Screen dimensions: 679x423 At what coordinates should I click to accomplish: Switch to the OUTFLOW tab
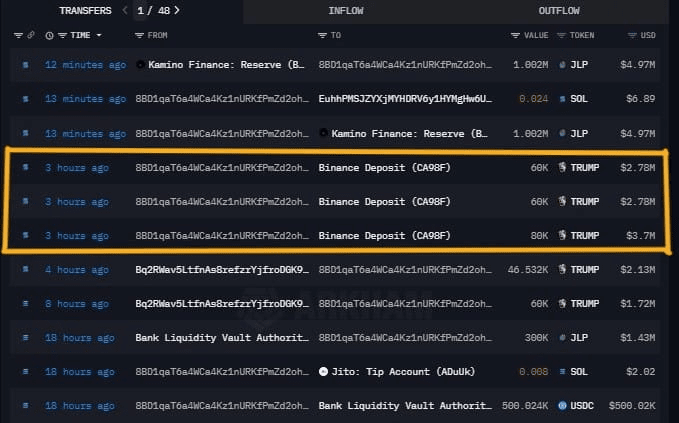[x=559, y=11]
